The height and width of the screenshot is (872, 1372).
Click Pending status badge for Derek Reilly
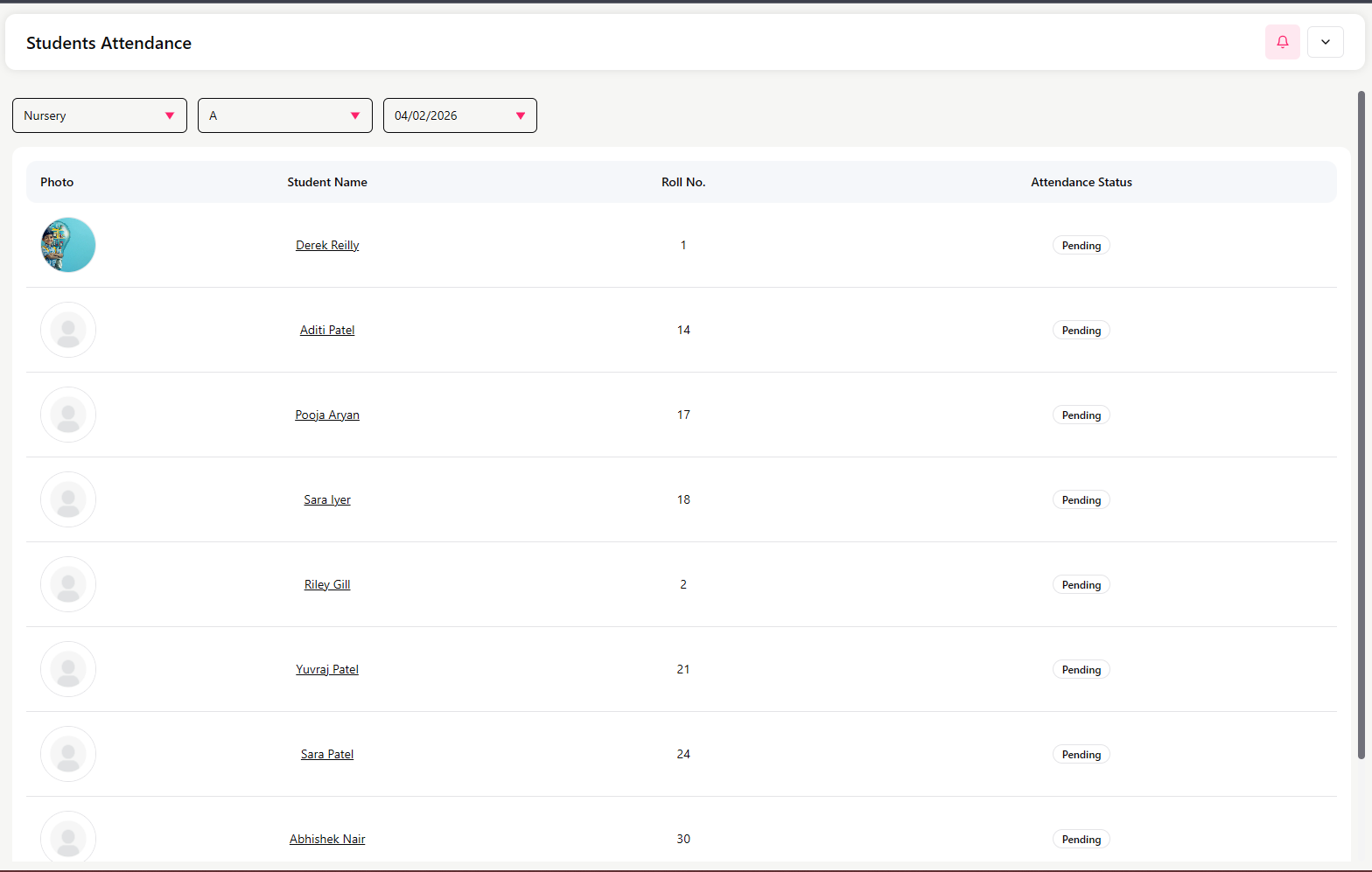tap(1081, 246)
